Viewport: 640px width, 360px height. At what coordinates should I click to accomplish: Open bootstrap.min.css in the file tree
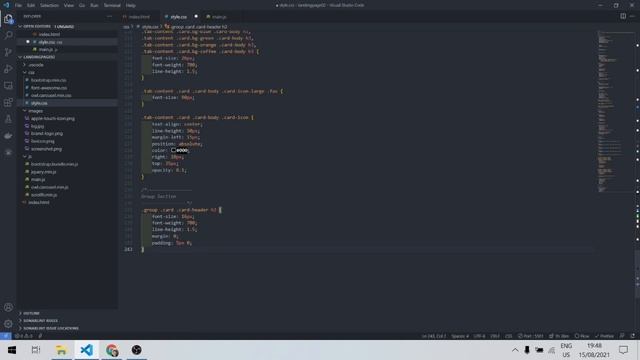(x=49, y=80)
